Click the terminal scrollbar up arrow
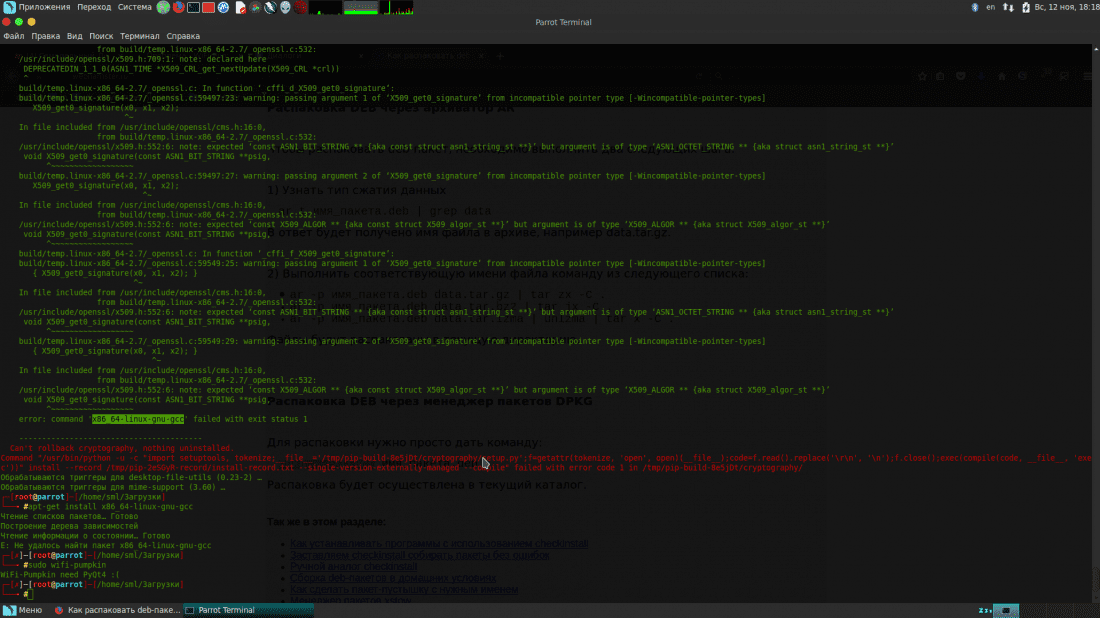The width and height of the screenshot is (1100, 618). tap(1096, 49)
